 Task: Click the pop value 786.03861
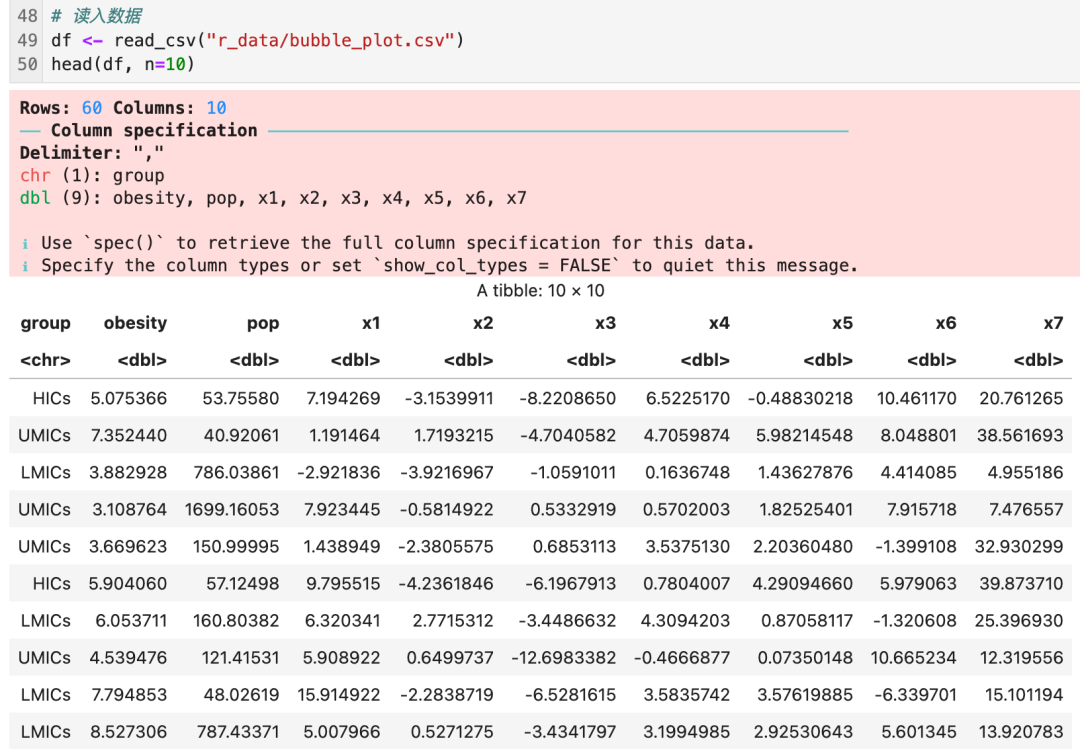(236, 473)
